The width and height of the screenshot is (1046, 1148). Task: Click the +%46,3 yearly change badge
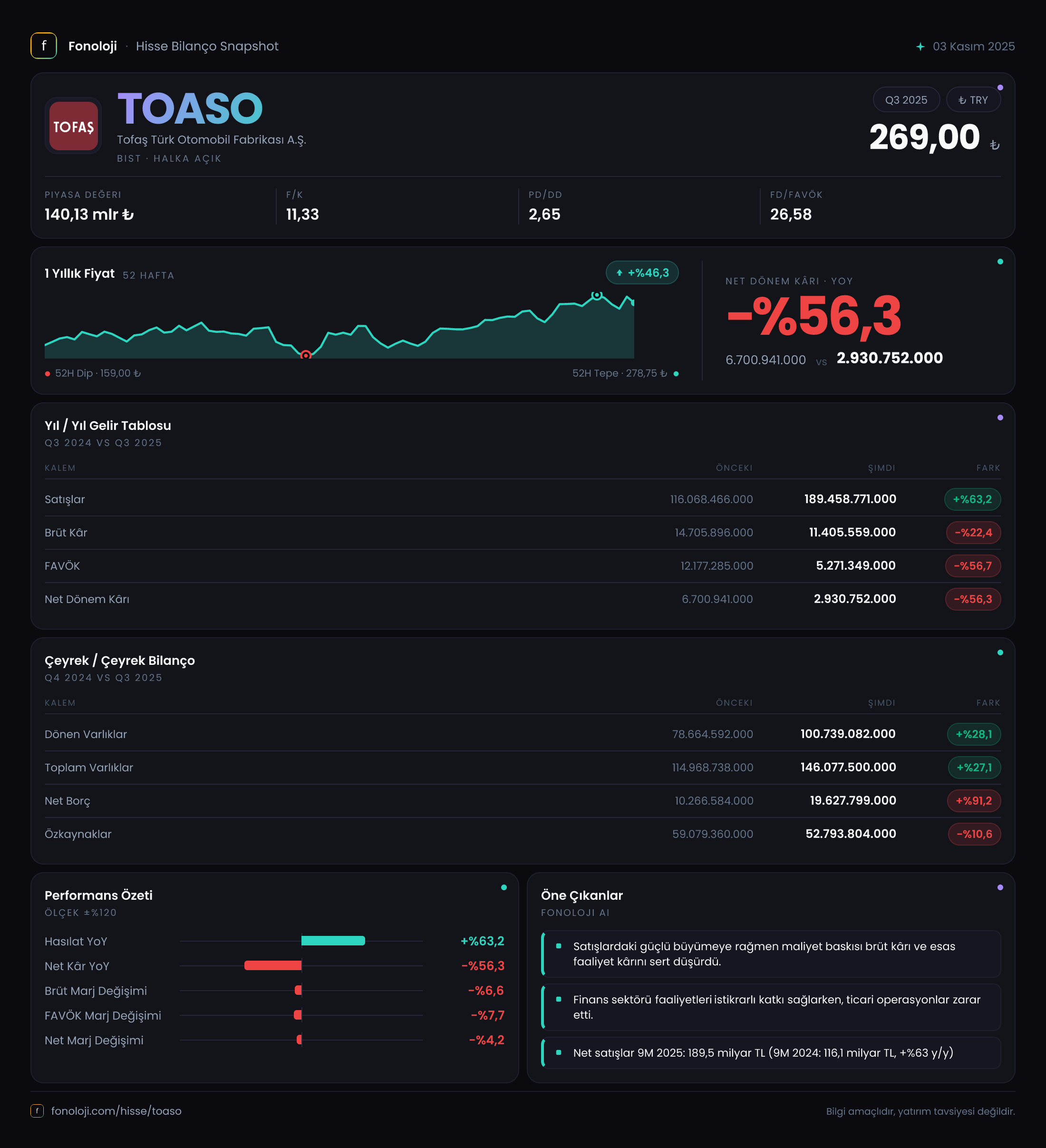[642, 273]
